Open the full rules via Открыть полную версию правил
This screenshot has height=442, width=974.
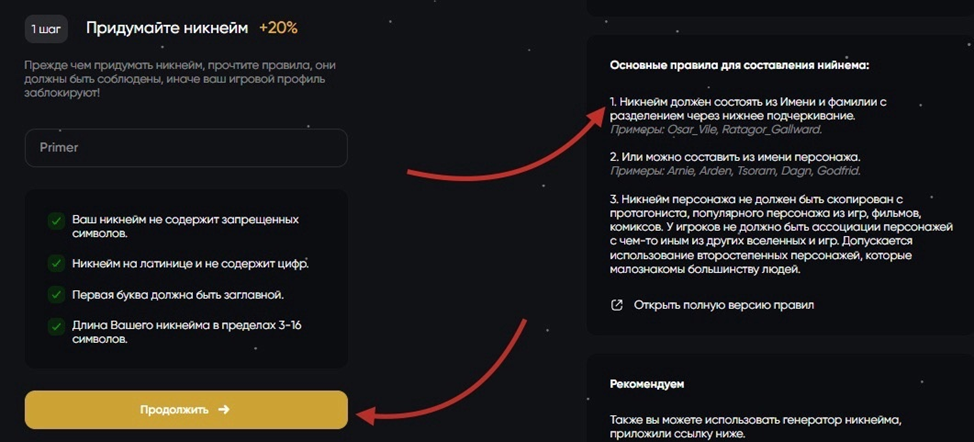click(x=724, y=304)
